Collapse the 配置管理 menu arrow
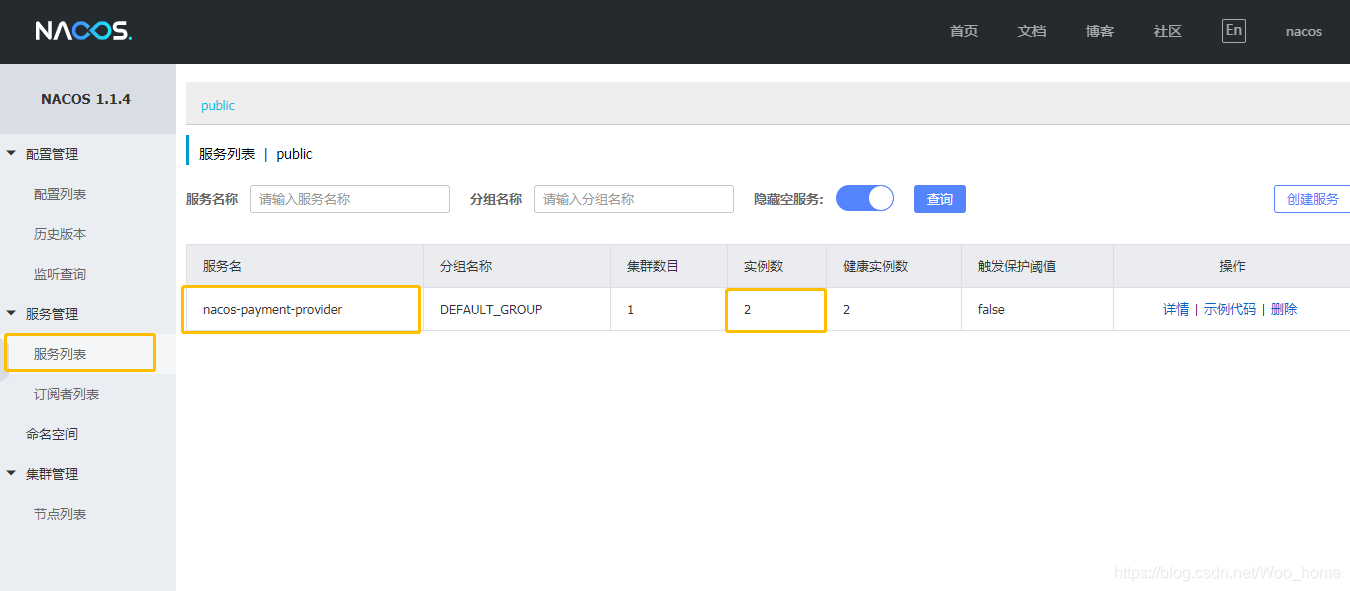 pyautogui.click(x=11, y=154)
